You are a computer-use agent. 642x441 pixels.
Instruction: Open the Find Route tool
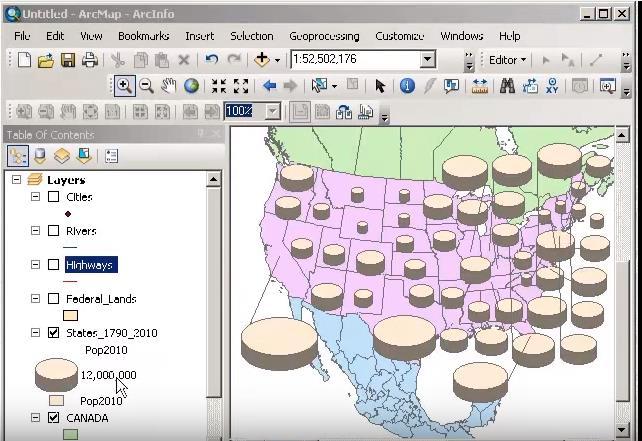[530, 86]
